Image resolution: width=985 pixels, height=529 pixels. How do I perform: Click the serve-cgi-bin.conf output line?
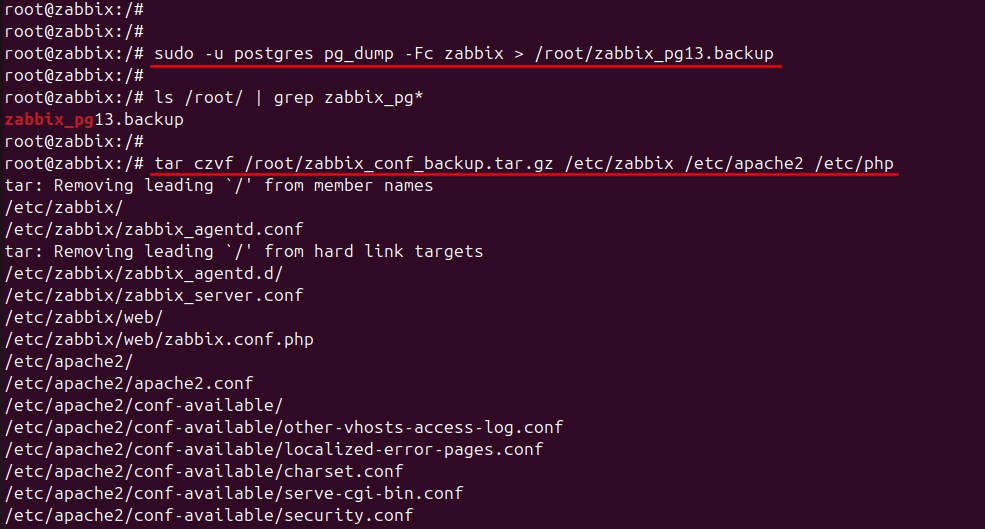click(234, 493)
